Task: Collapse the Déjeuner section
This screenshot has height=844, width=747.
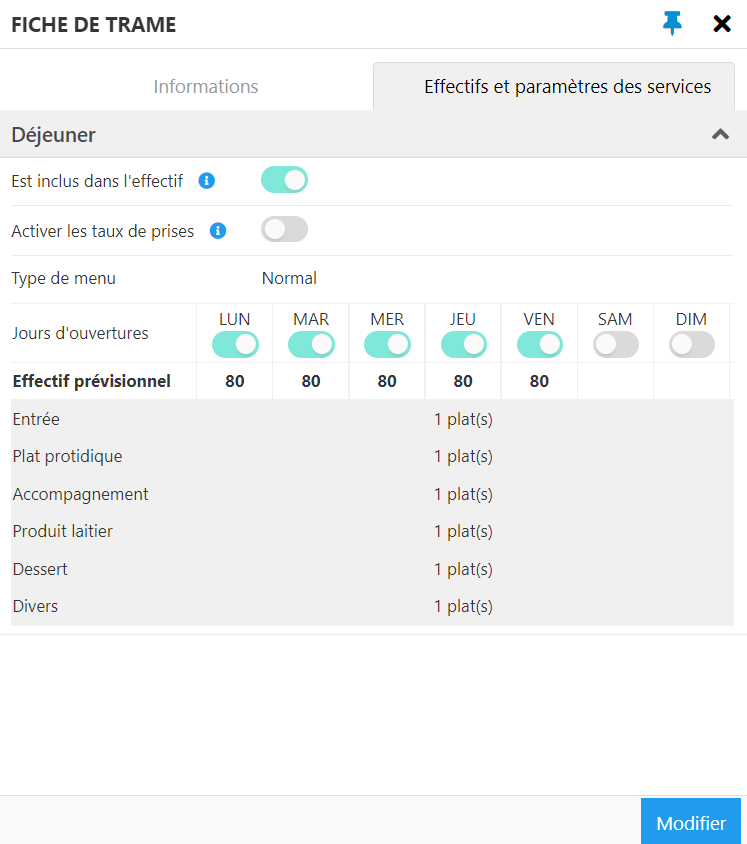Action: click(721, 134)
